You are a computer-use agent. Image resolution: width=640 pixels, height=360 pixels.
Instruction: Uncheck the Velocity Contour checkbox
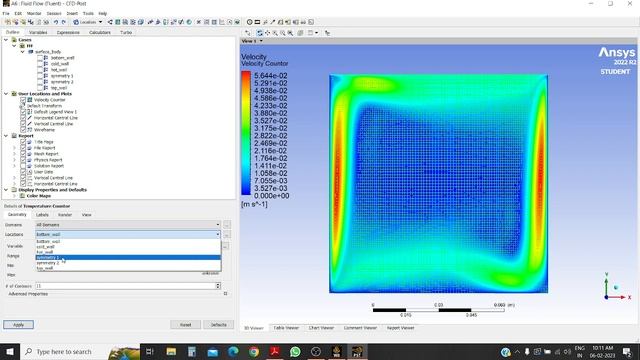[23, 100]
